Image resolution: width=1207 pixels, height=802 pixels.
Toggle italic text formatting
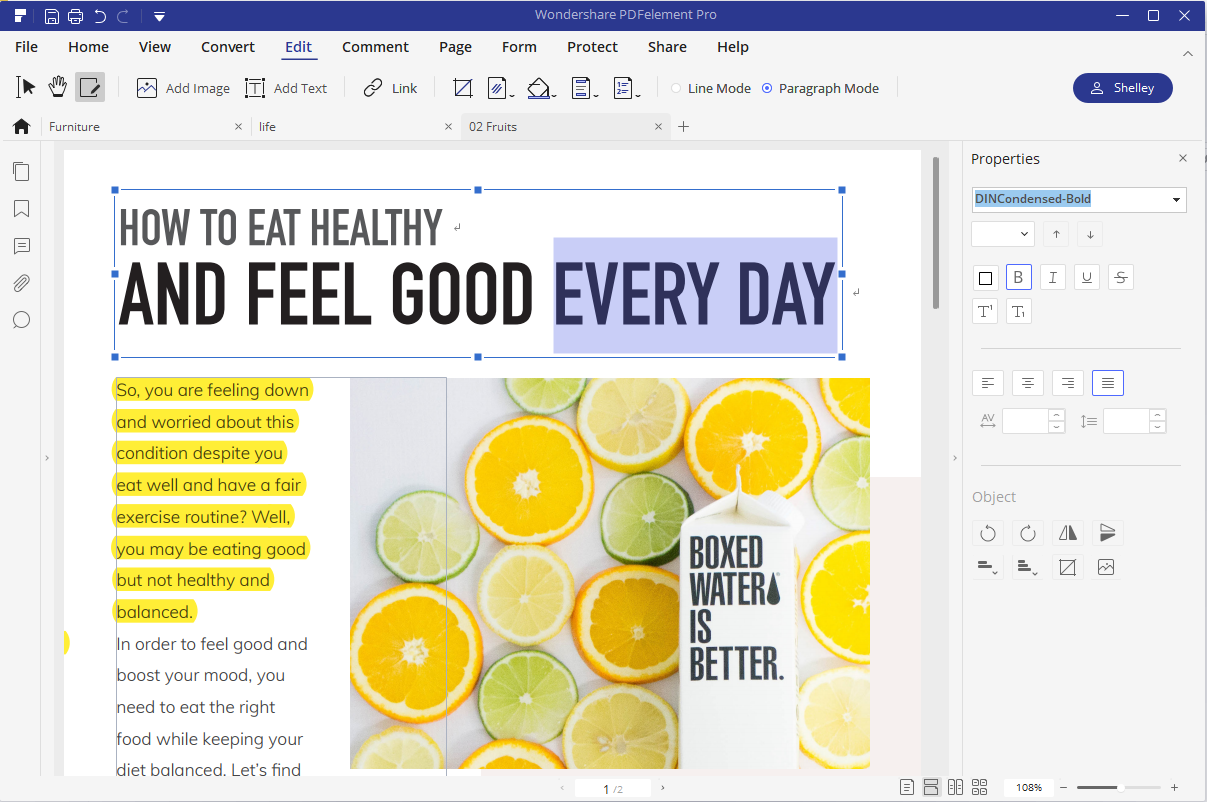click(x=1052, y=278)
